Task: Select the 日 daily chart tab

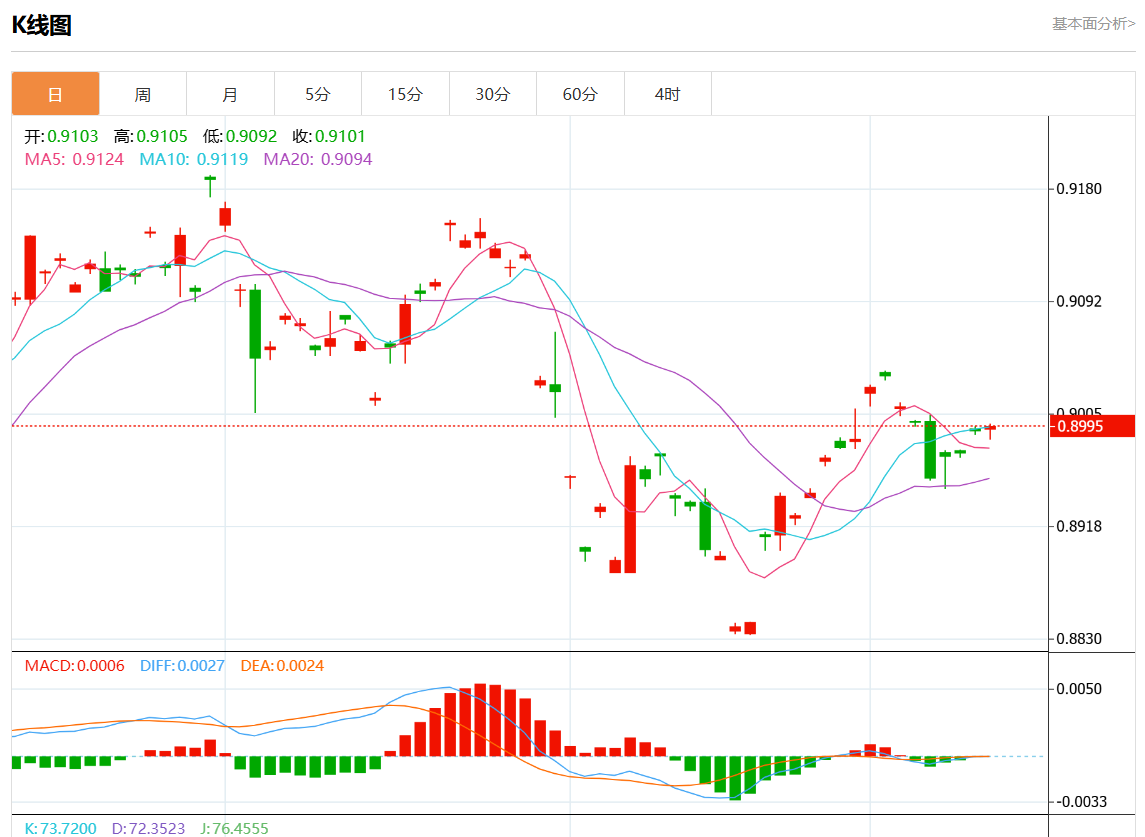Action: 55,93
